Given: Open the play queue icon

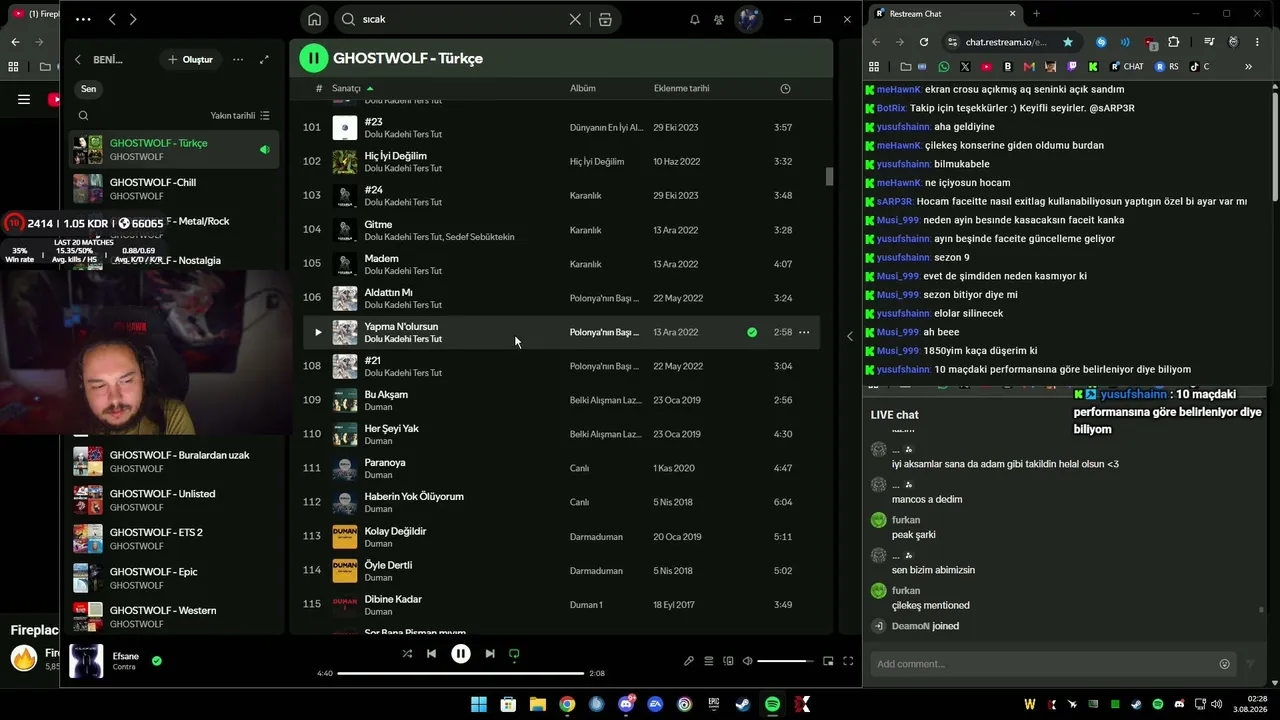Looking at the screenshot, I should [x=709, y=661].
